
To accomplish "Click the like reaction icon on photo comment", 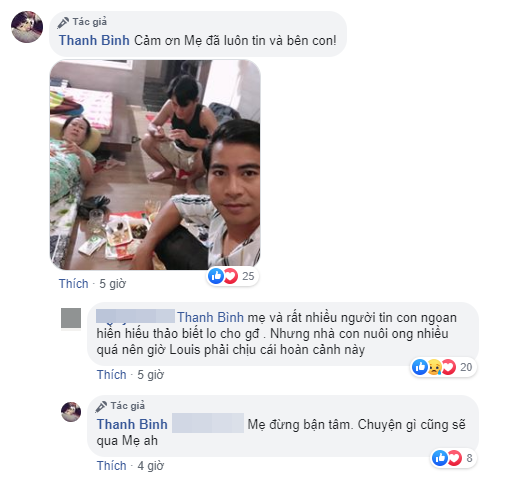I will click(216, 276).
